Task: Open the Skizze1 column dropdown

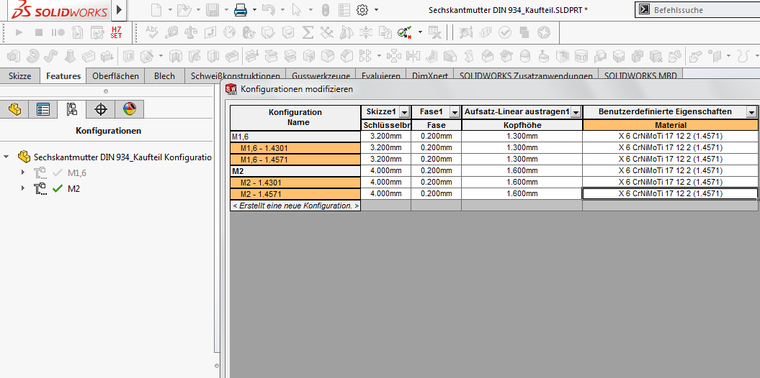Action: point(404,112)
